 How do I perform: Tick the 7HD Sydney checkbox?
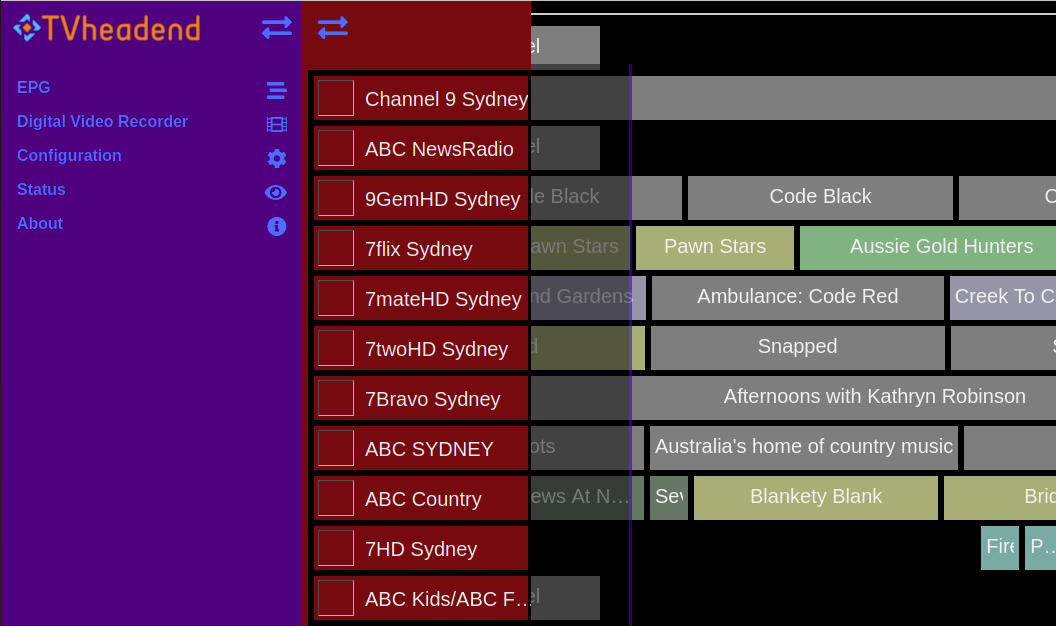tap(336, 549)
